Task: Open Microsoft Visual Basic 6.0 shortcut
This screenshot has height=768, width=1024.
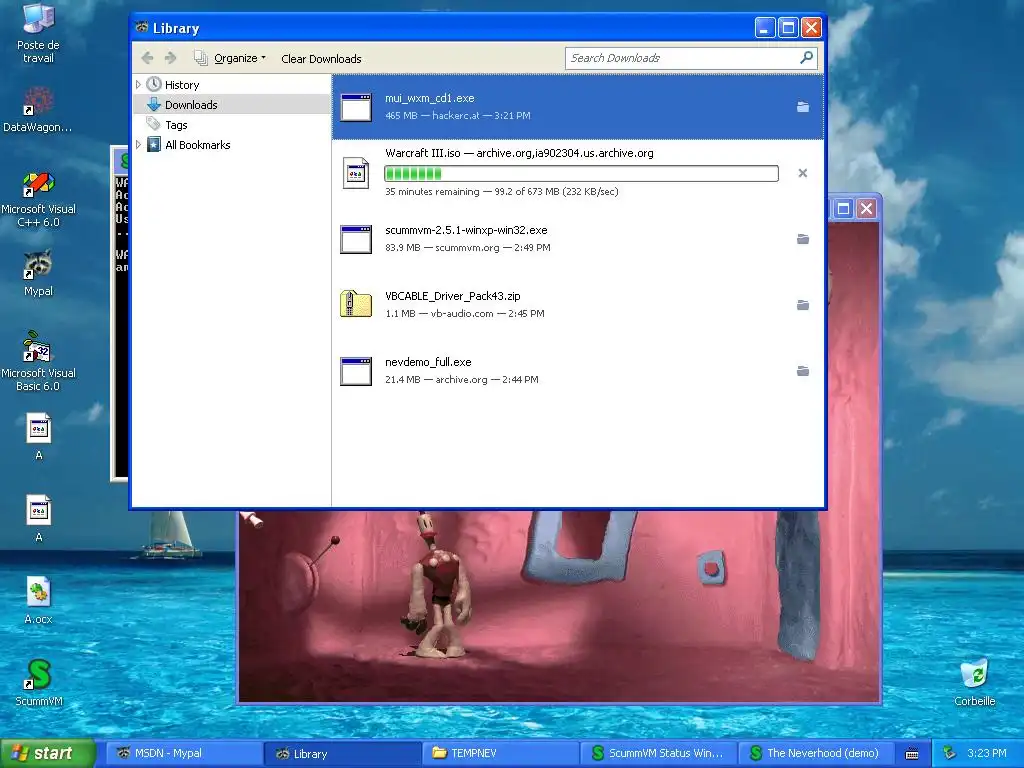Action: pos(38,361)
